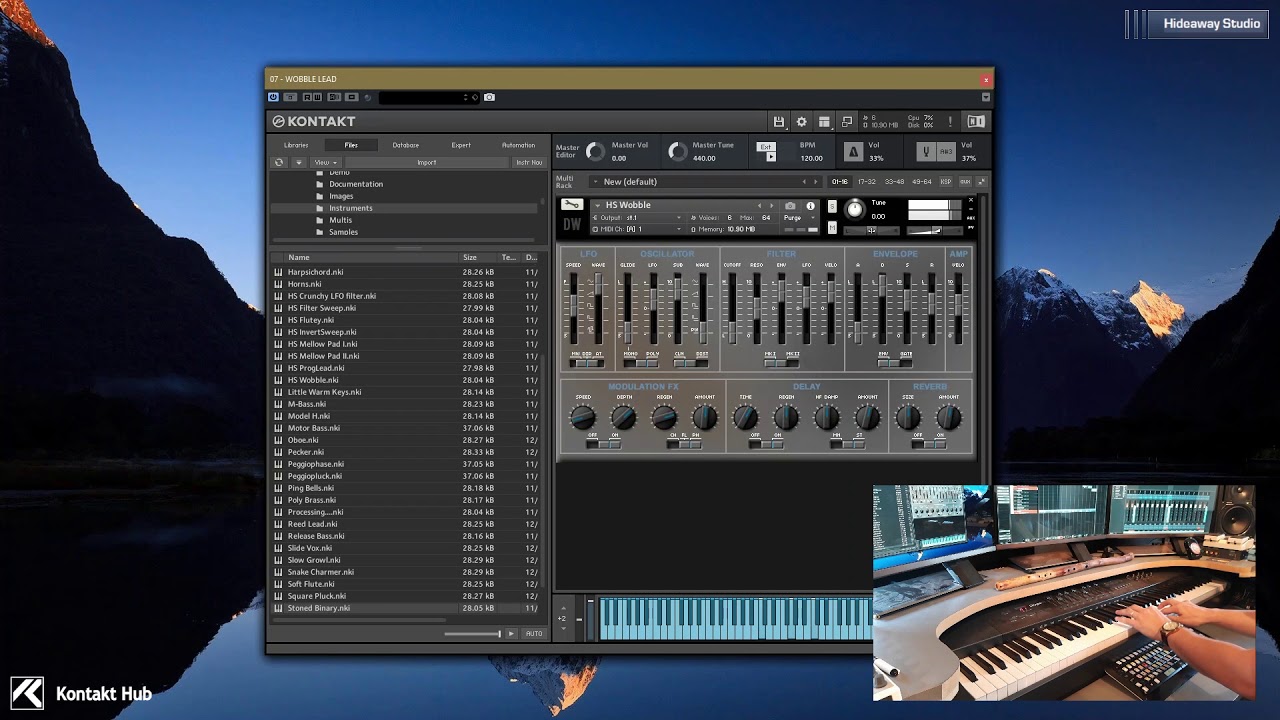Click the instrument snapshot camera icon

pos(790,206)
